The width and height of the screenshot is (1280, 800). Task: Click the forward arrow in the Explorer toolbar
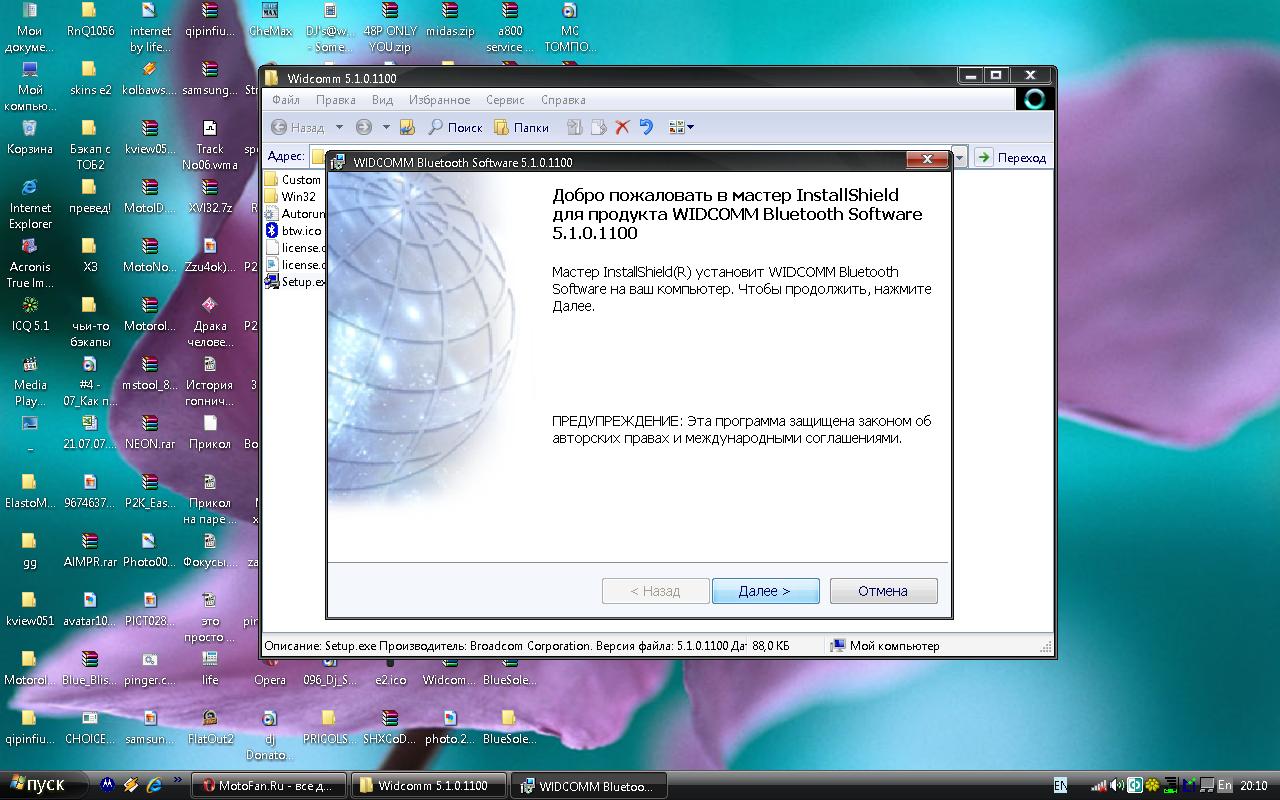pos(364,127)
